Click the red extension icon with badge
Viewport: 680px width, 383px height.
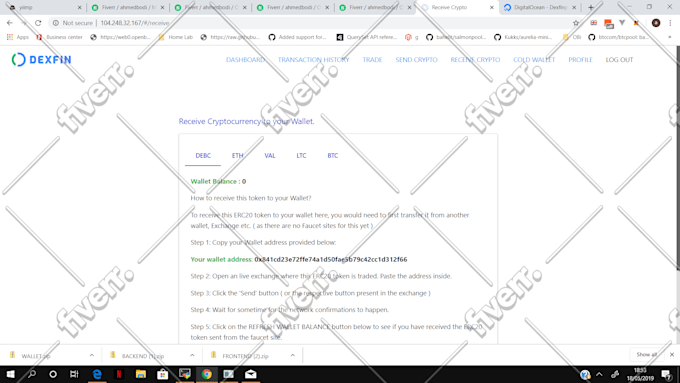pos(608,23)
